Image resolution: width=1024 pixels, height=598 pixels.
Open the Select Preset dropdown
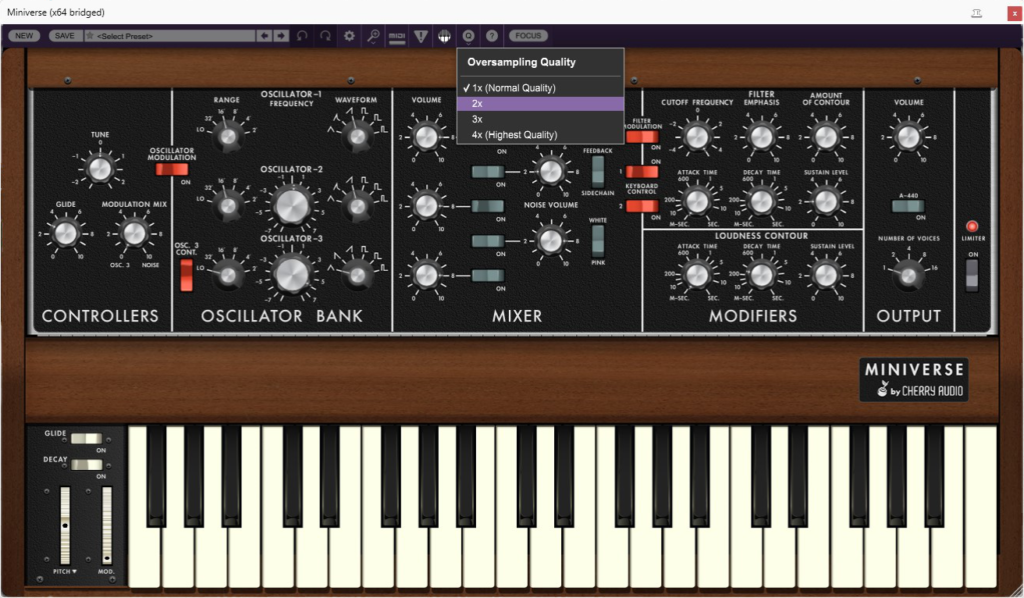[170, 36]
